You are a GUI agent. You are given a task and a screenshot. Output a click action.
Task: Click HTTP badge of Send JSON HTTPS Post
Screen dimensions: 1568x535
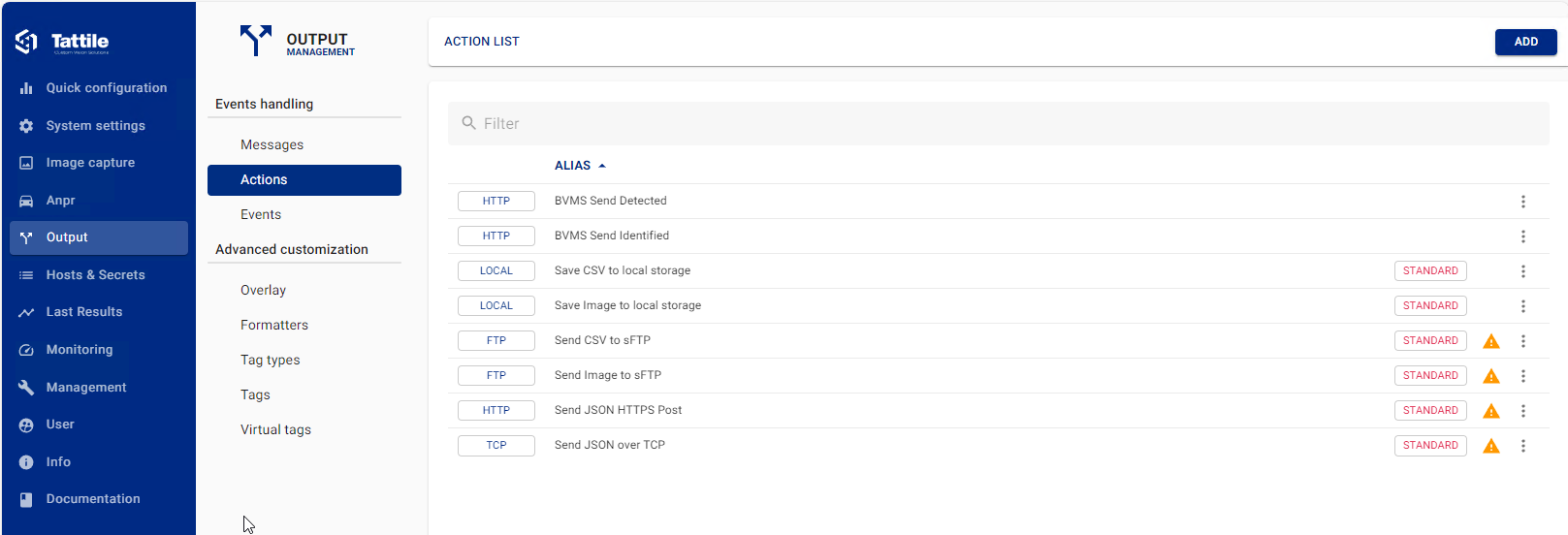(496, 411)
